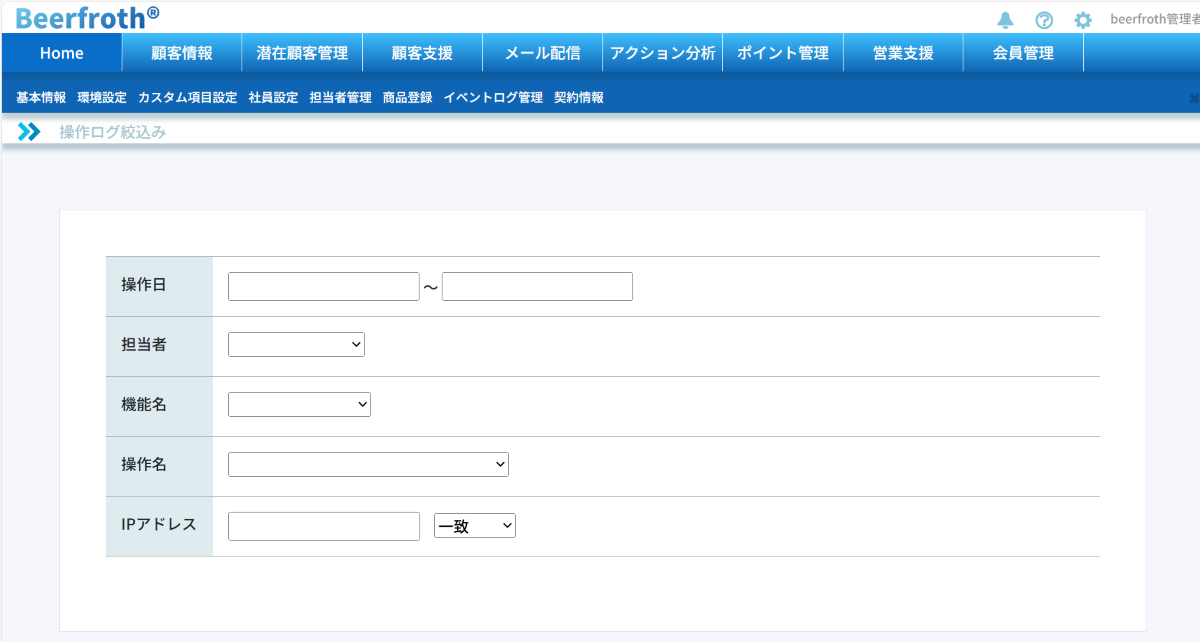Open the アクション分析 tab
This screenshot has width=1200, height=642.
(662, 53)
